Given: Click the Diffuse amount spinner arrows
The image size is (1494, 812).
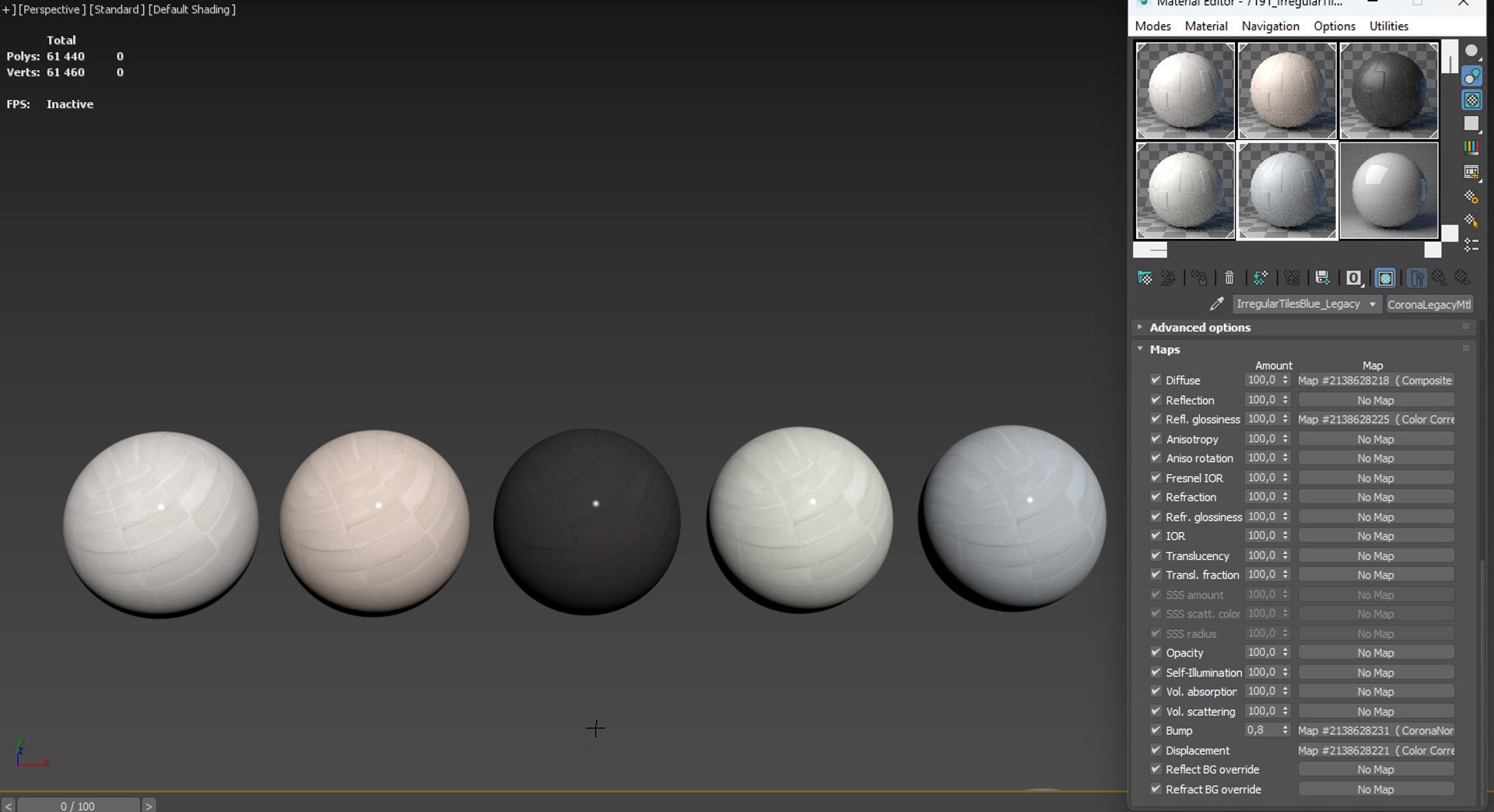Looking at the screenshot, I should click(x=1285, y=380).
